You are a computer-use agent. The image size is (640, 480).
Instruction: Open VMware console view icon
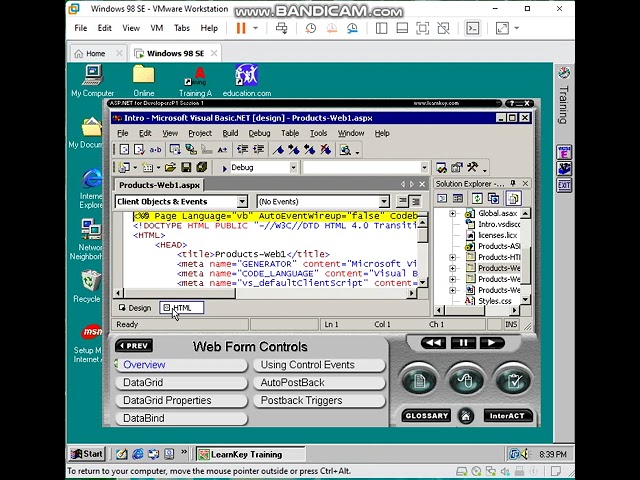[472, 28]
